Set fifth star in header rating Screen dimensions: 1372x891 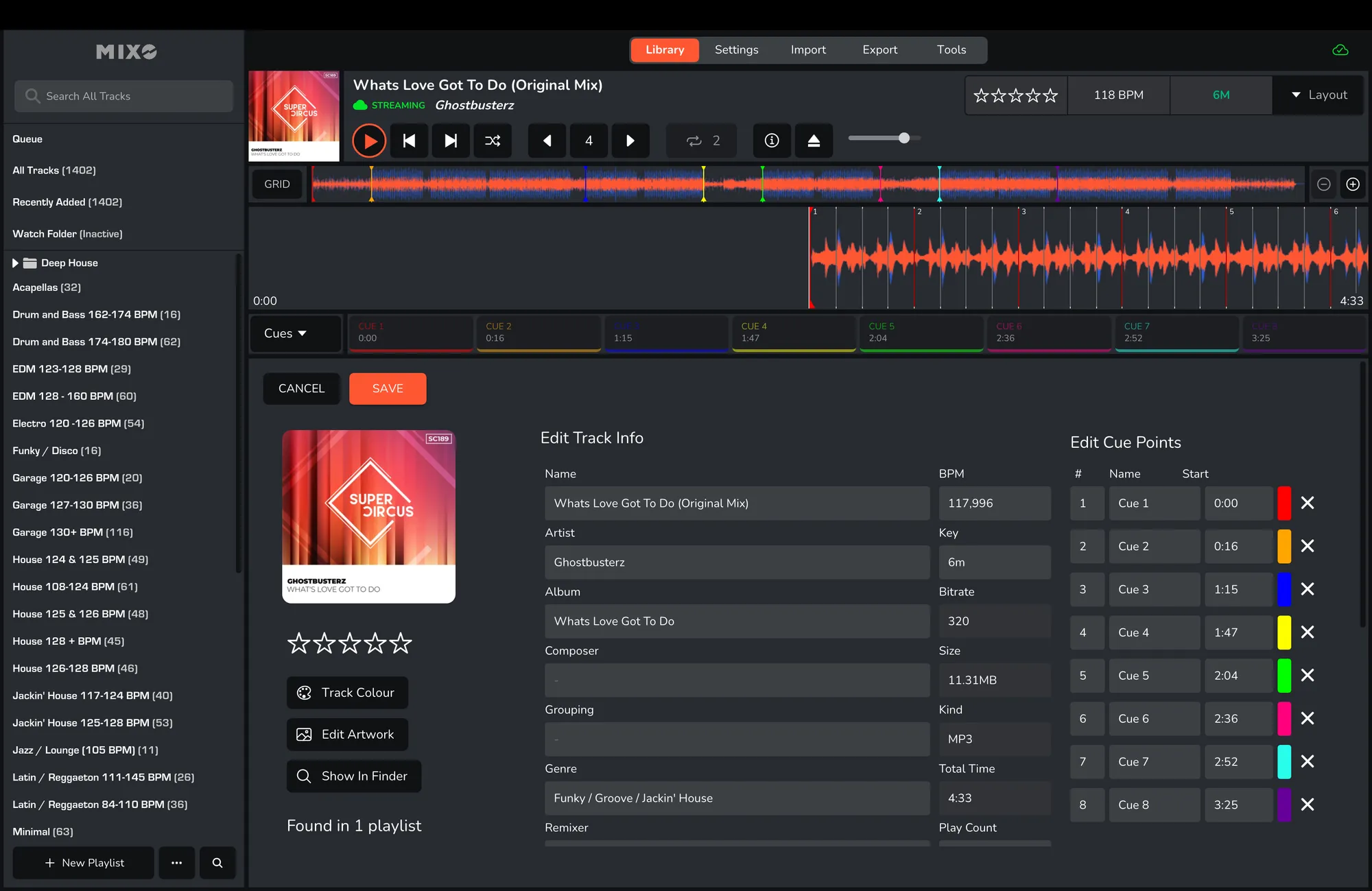[1051, 95]
